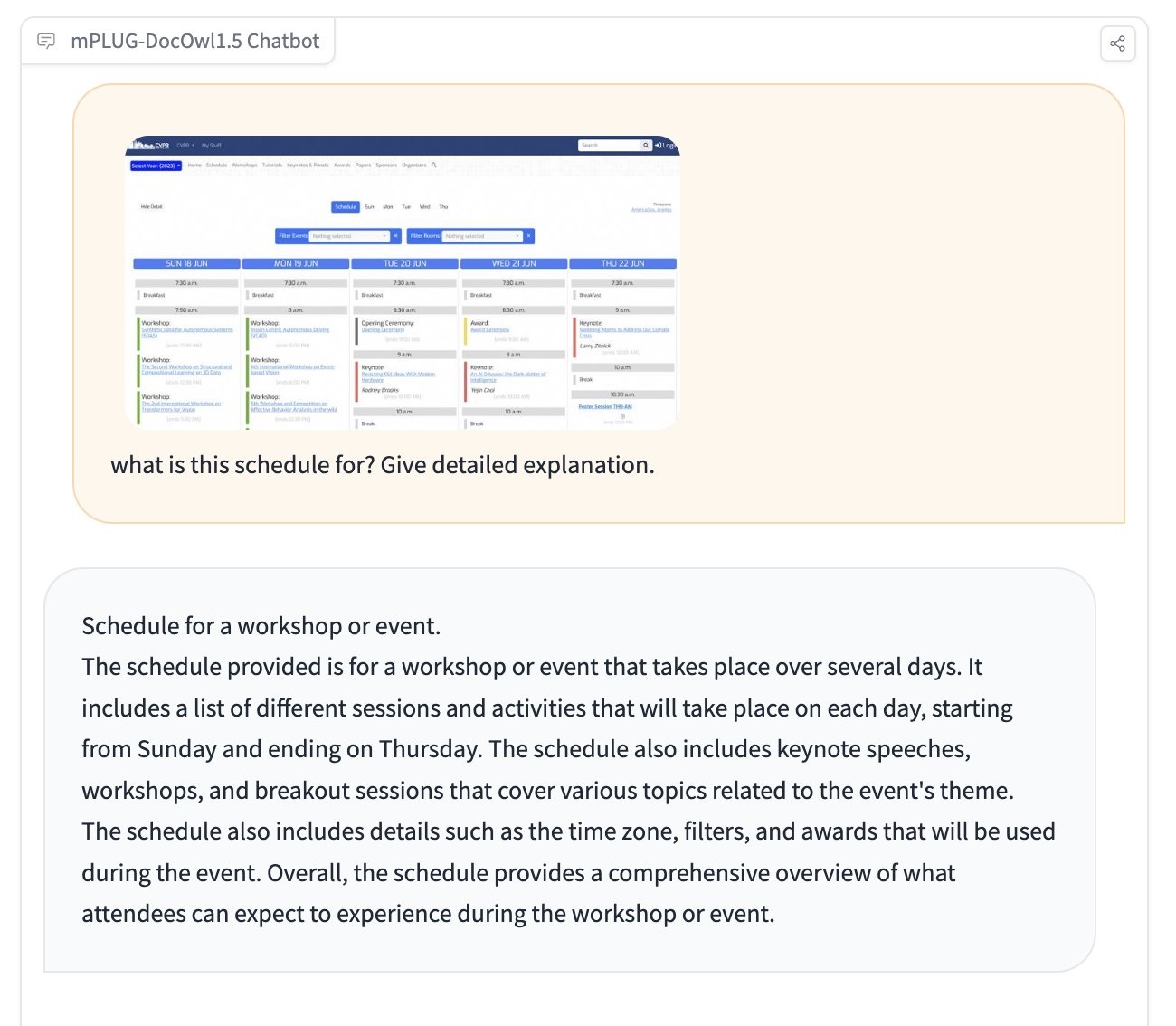Clear the Filter Rooms selection with X
Image resolution: width=1176 pixels, height=1026 pixels.
click(528, 236)
